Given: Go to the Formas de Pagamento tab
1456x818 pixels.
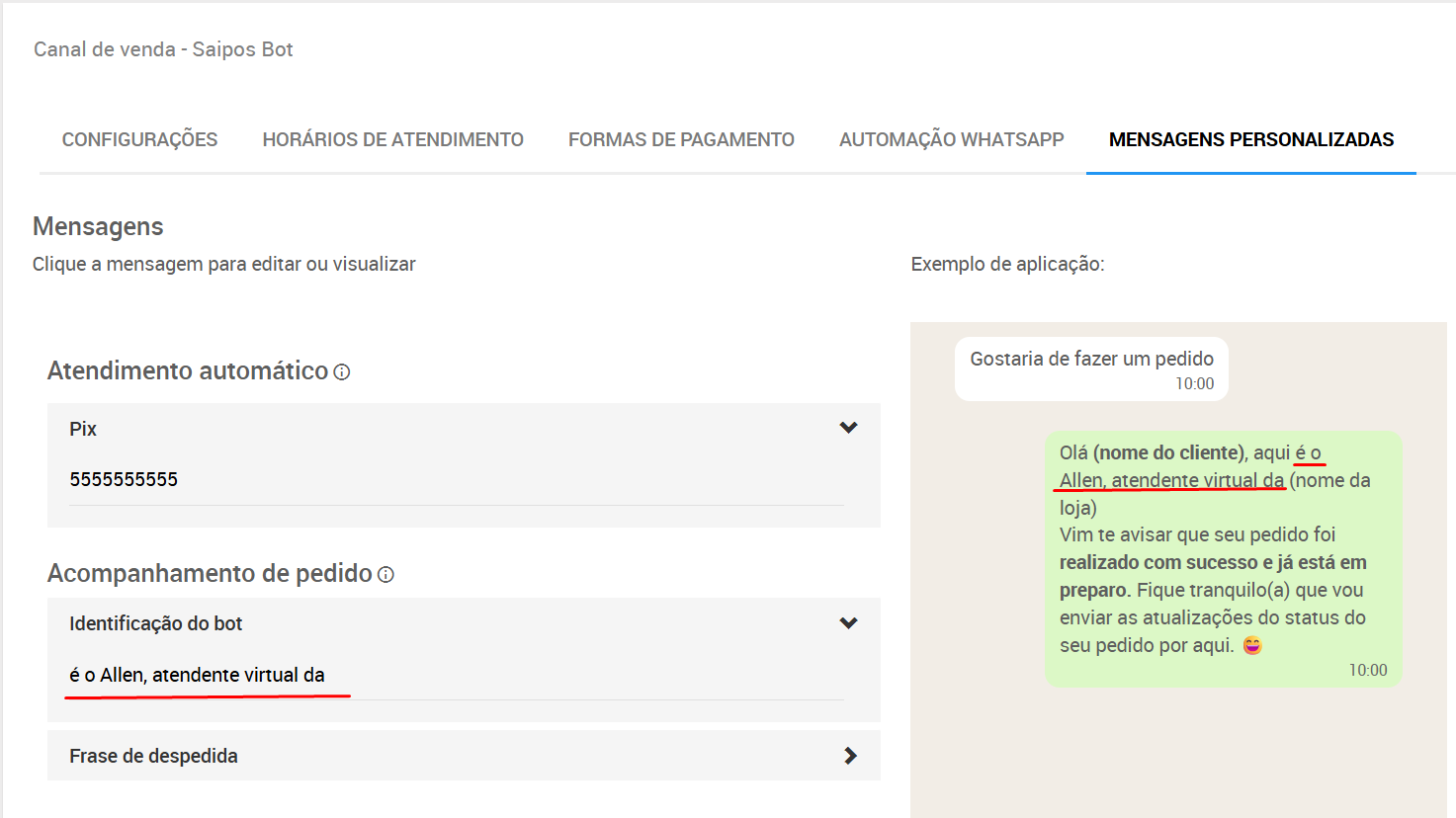Looking at the screenshot, I should (681, 140).
